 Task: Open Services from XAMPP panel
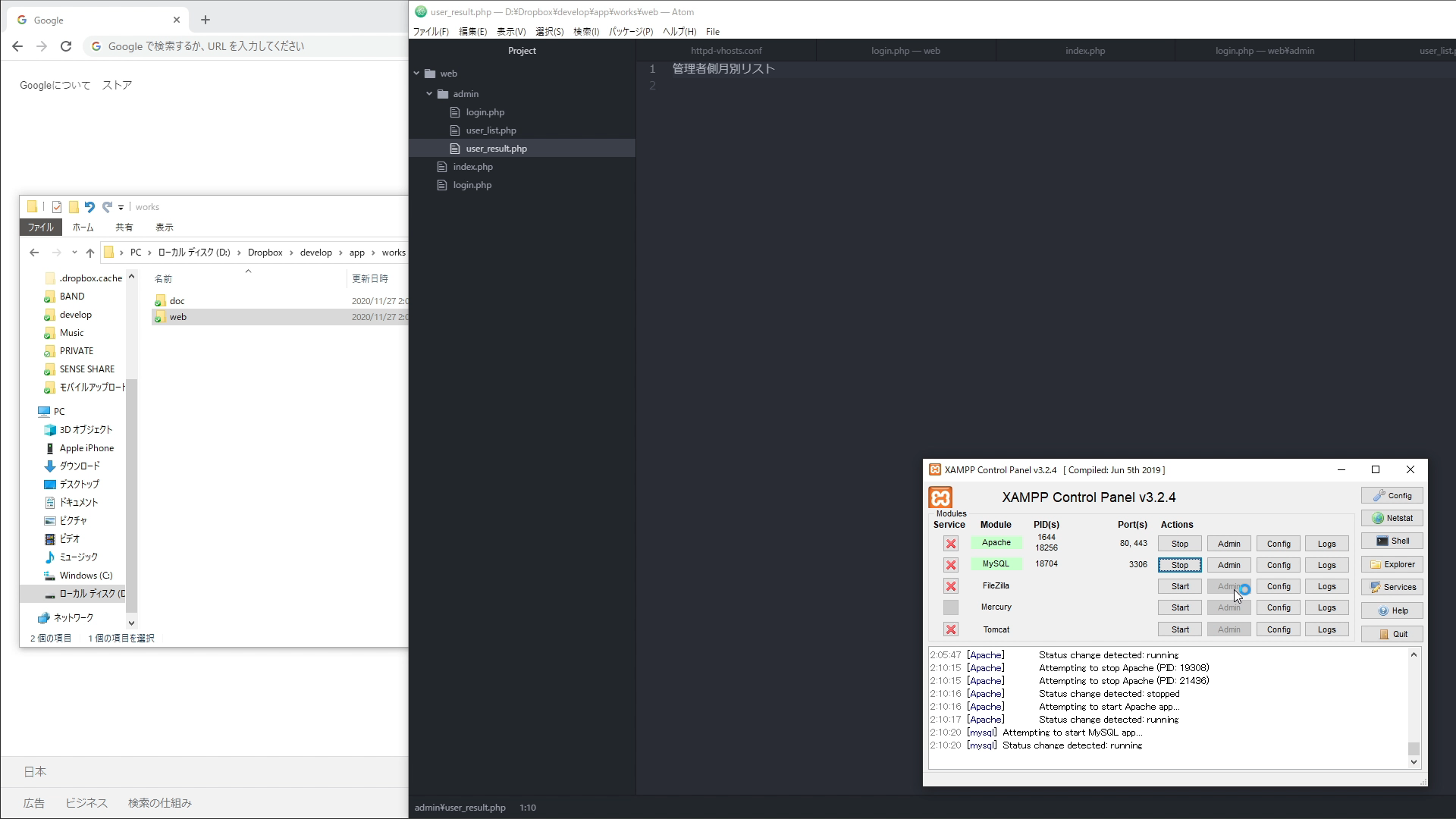point(1392,588)
